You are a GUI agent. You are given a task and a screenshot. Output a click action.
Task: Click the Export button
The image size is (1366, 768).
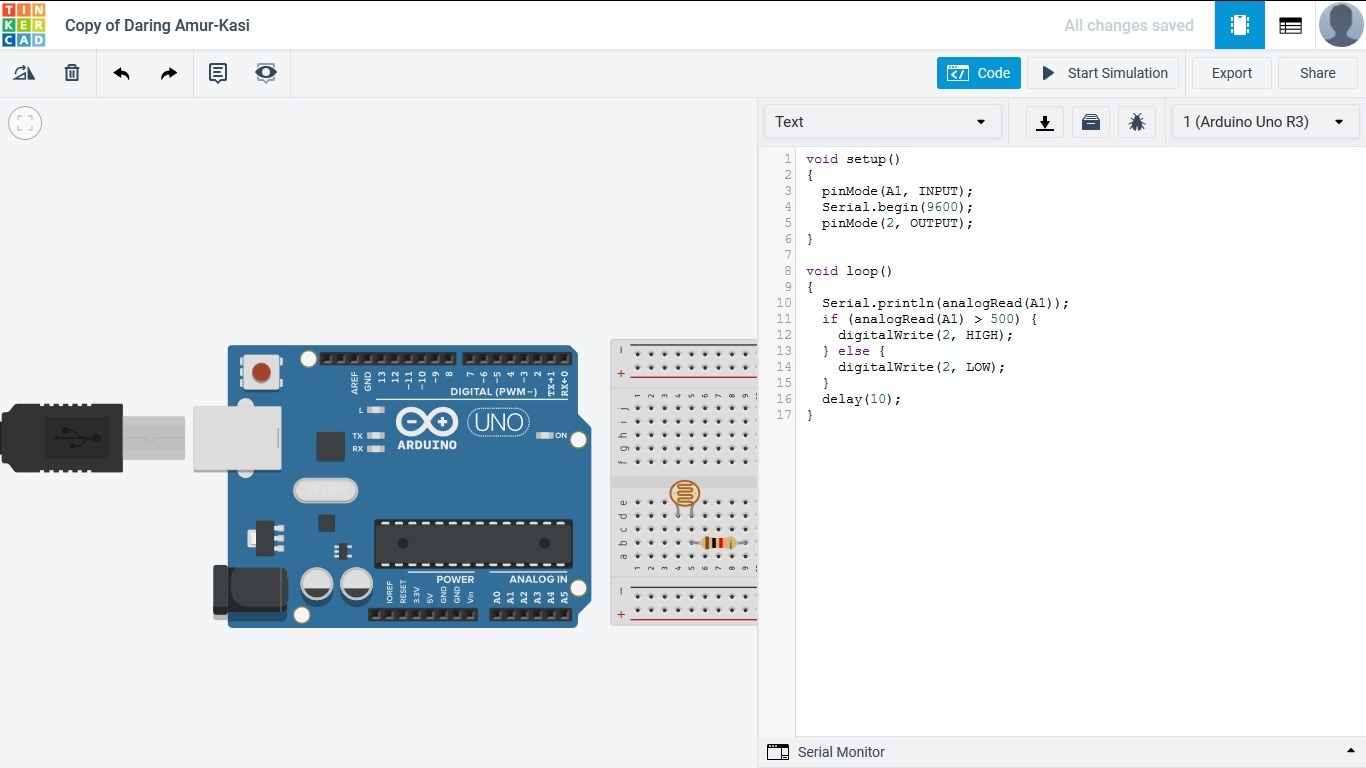[x=1232, y=73]
